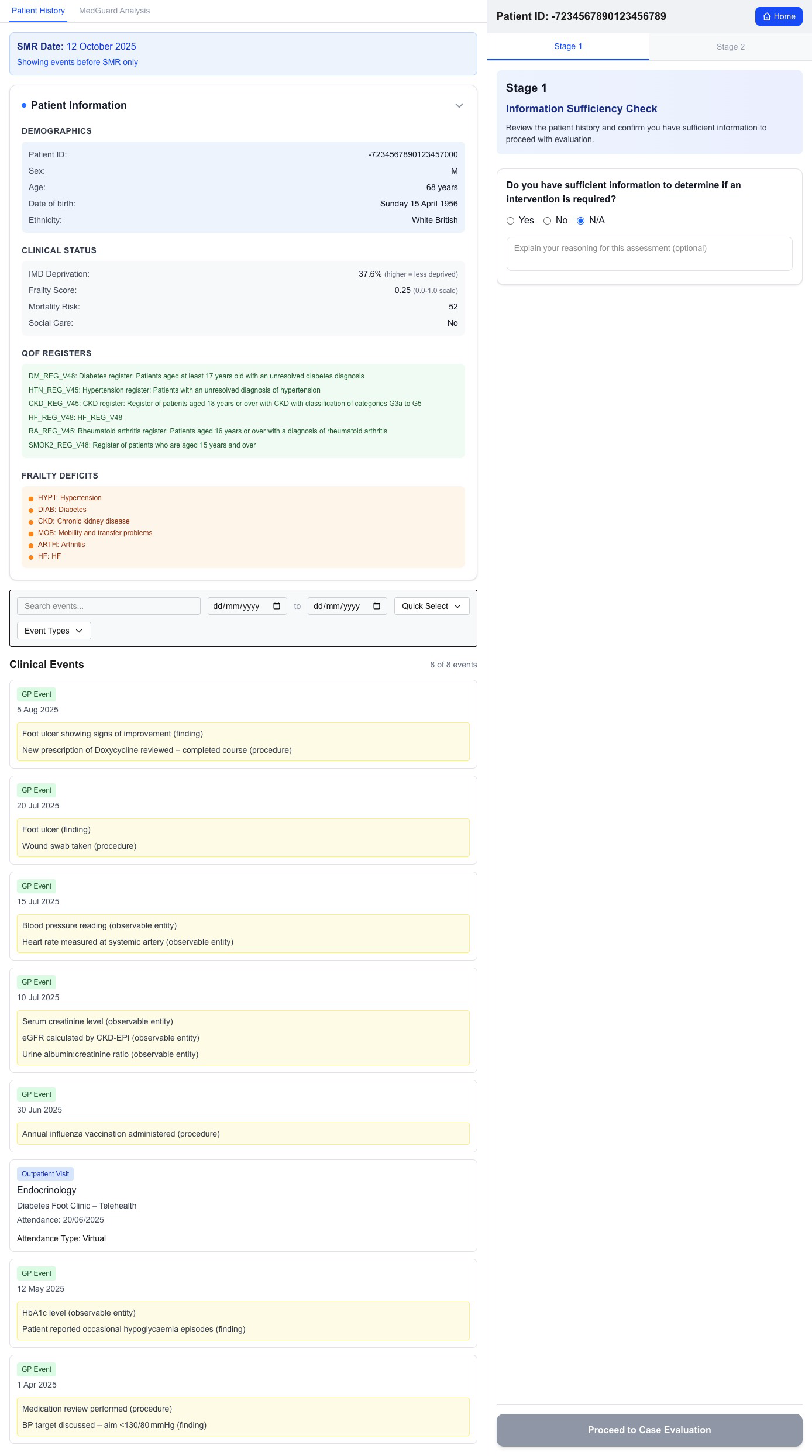
Task: Select the No radio button
Action: (548, 221)
